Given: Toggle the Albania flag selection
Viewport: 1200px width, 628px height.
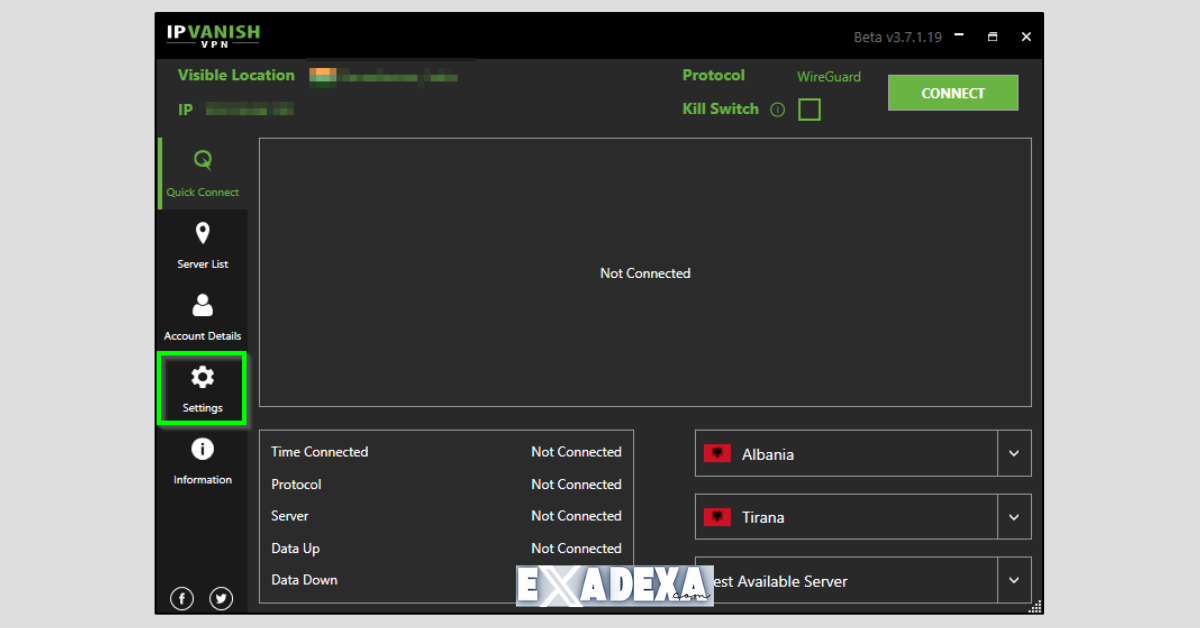Looking at the screenshot, I should (716, 453).
